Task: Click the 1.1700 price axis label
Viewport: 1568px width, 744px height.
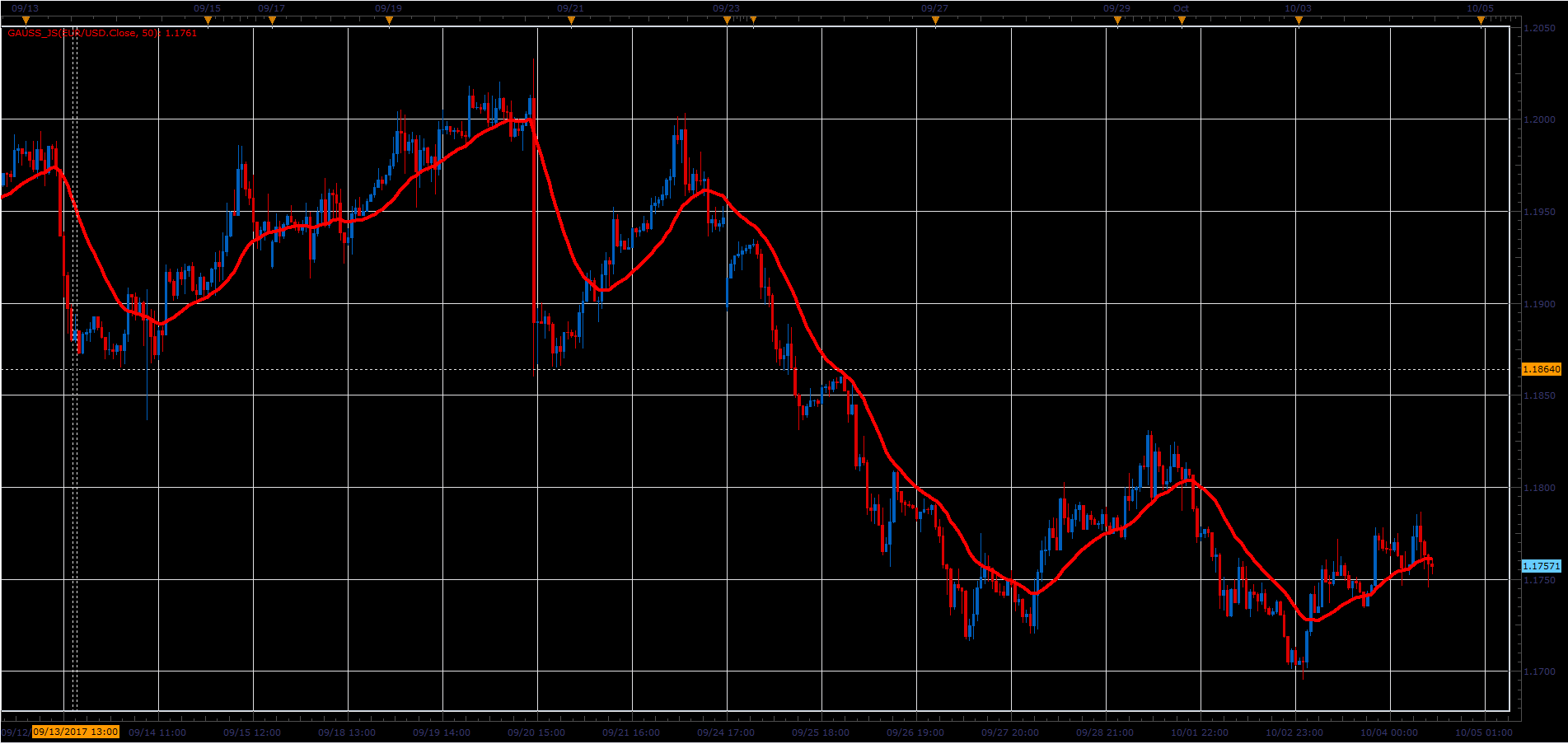Action: pyautogui.click(x=1540, y=671)
